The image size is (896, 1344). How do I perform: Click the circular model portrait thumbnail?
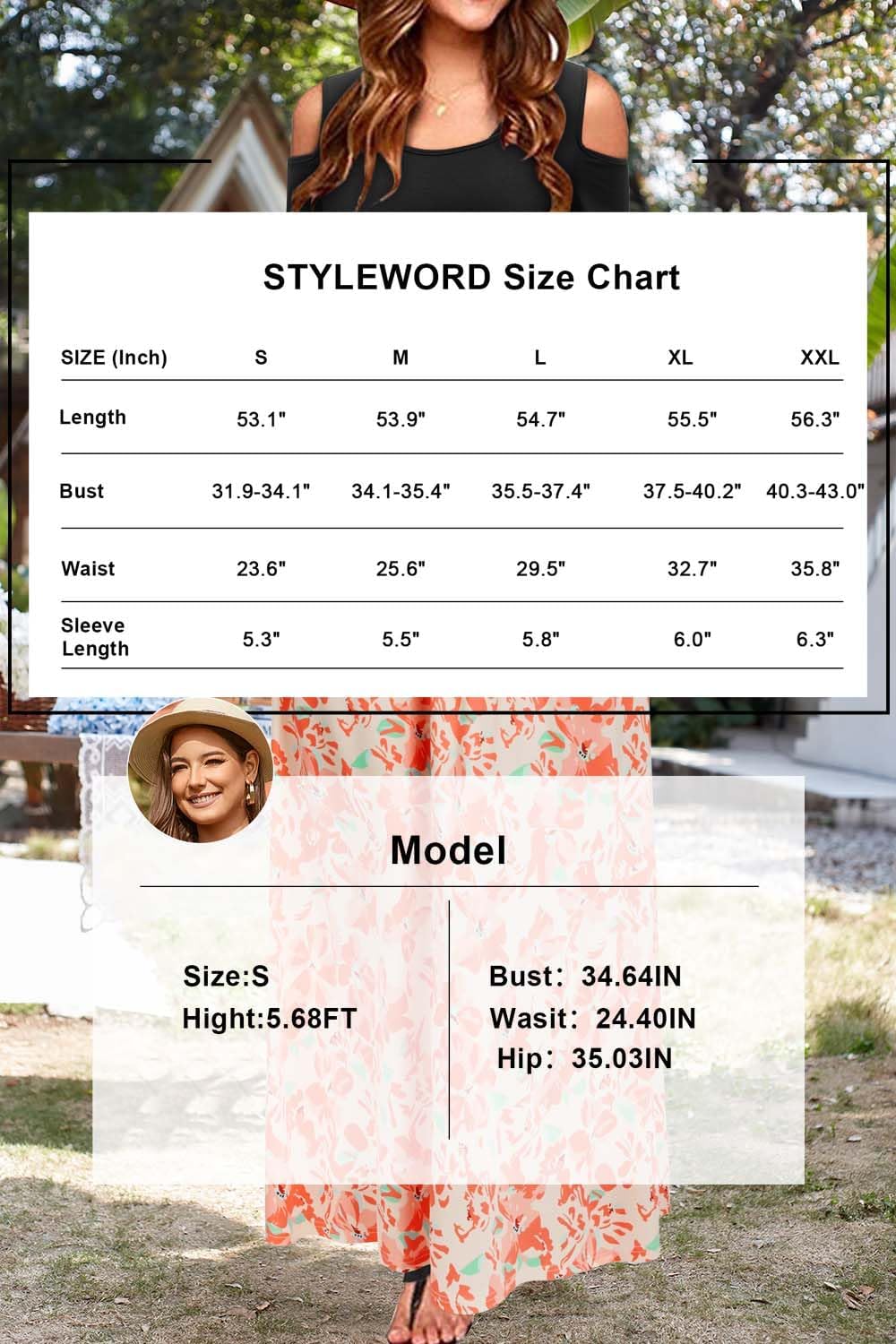coord(199,771)
